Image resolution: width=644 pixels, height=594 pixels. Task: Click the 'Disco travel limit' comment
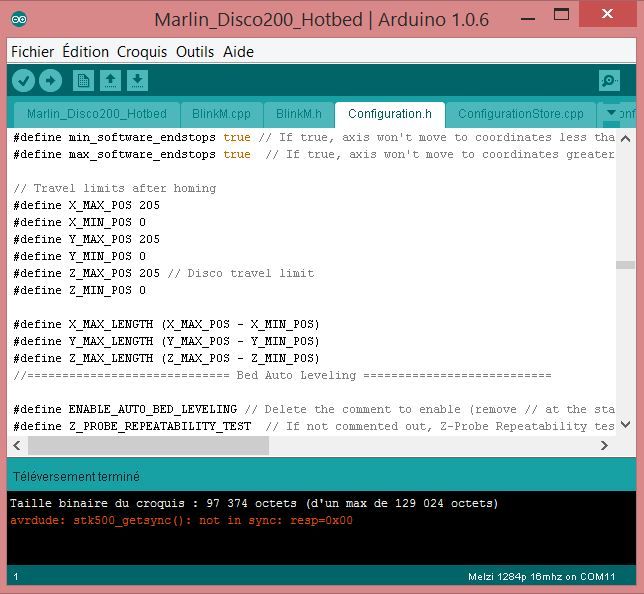(x=241, y=273)
